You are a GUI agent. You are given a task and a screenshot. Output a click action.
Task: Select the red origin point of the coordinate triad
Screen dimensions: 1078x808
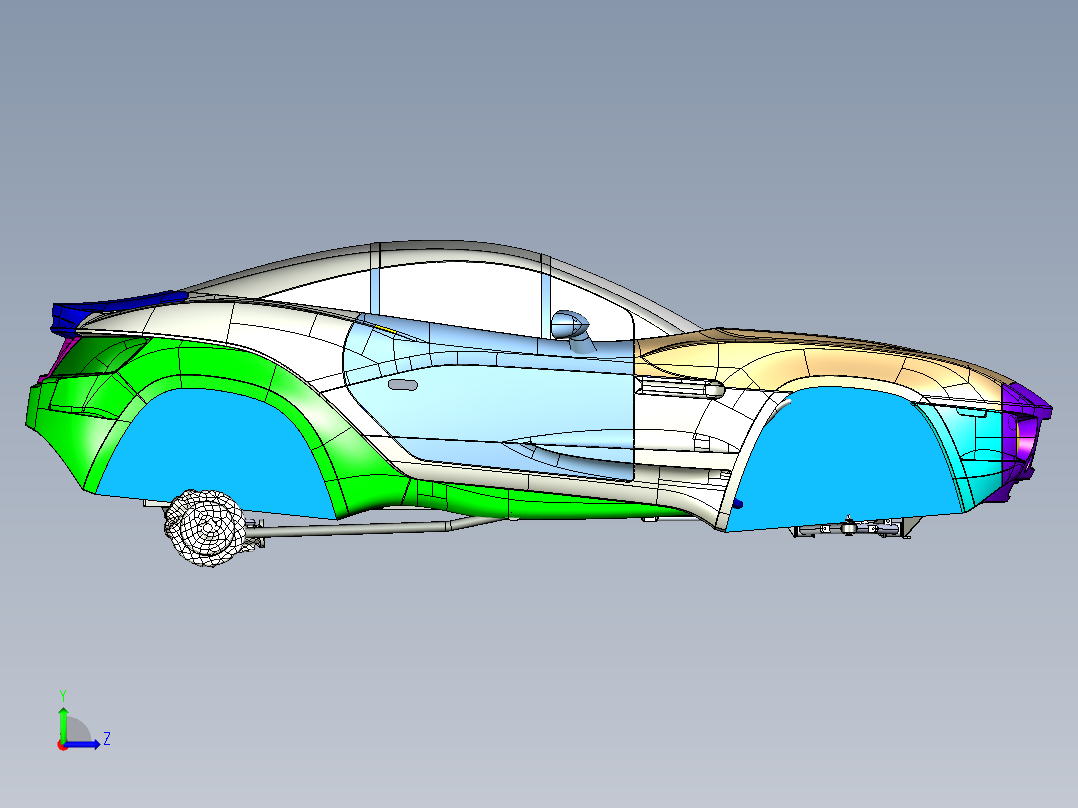point(63,745)
